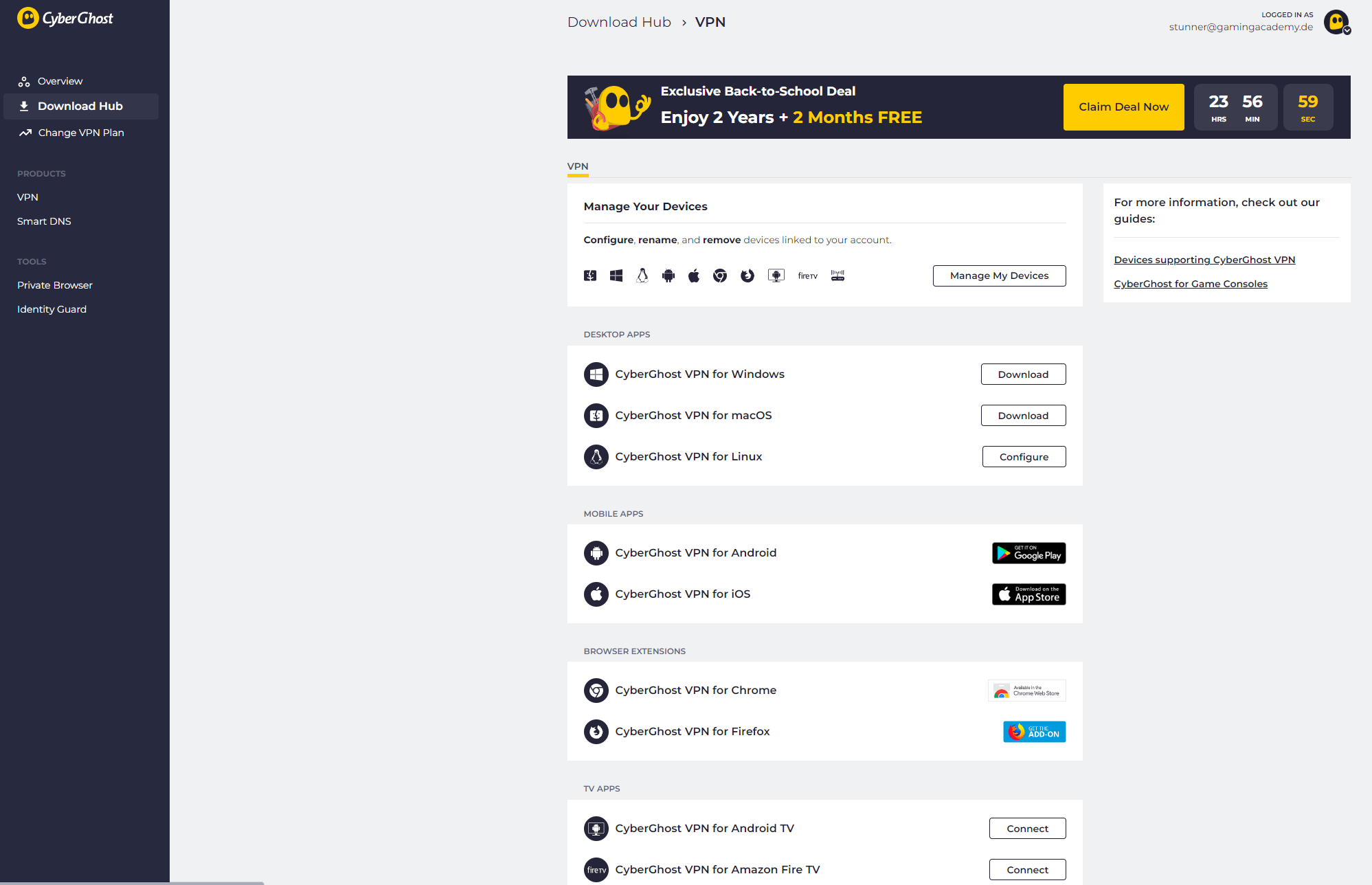Click Chrome round icon in browser extensions

(x=596, y=691)
